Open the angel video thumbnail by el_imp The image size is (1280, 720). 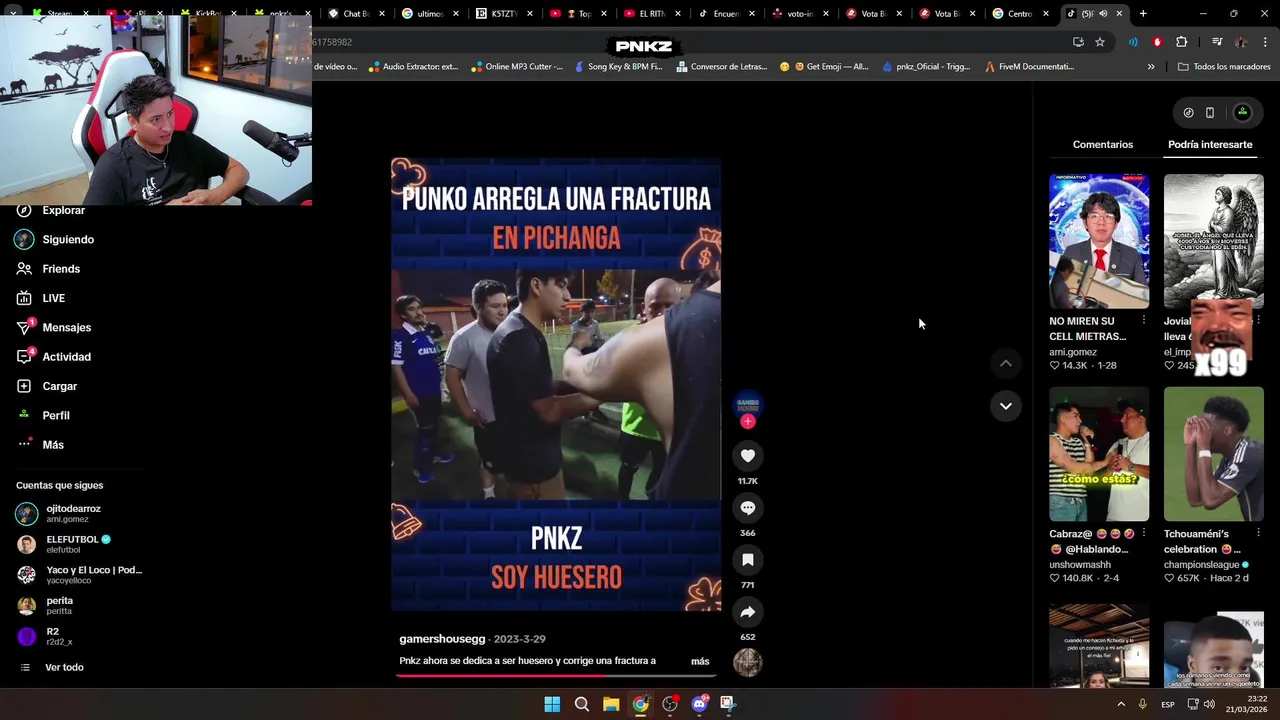pyautogui.click(x=1214, y=241)
